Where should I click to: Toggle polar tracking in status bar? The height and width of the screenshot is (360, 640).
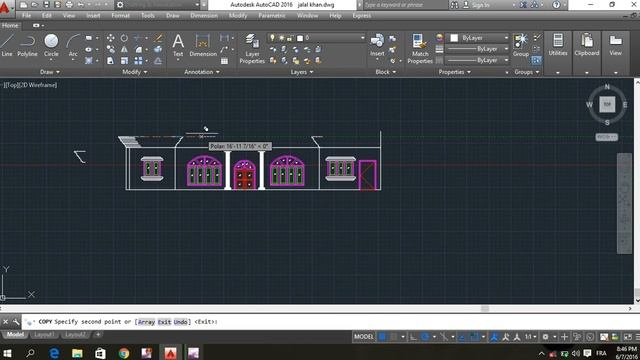click(425, 337)
